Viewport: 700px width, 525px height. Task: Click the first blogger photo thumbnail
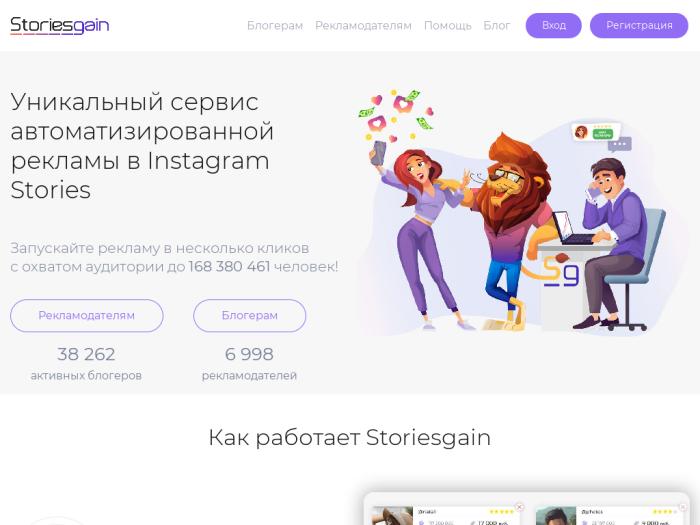(392, 516)
